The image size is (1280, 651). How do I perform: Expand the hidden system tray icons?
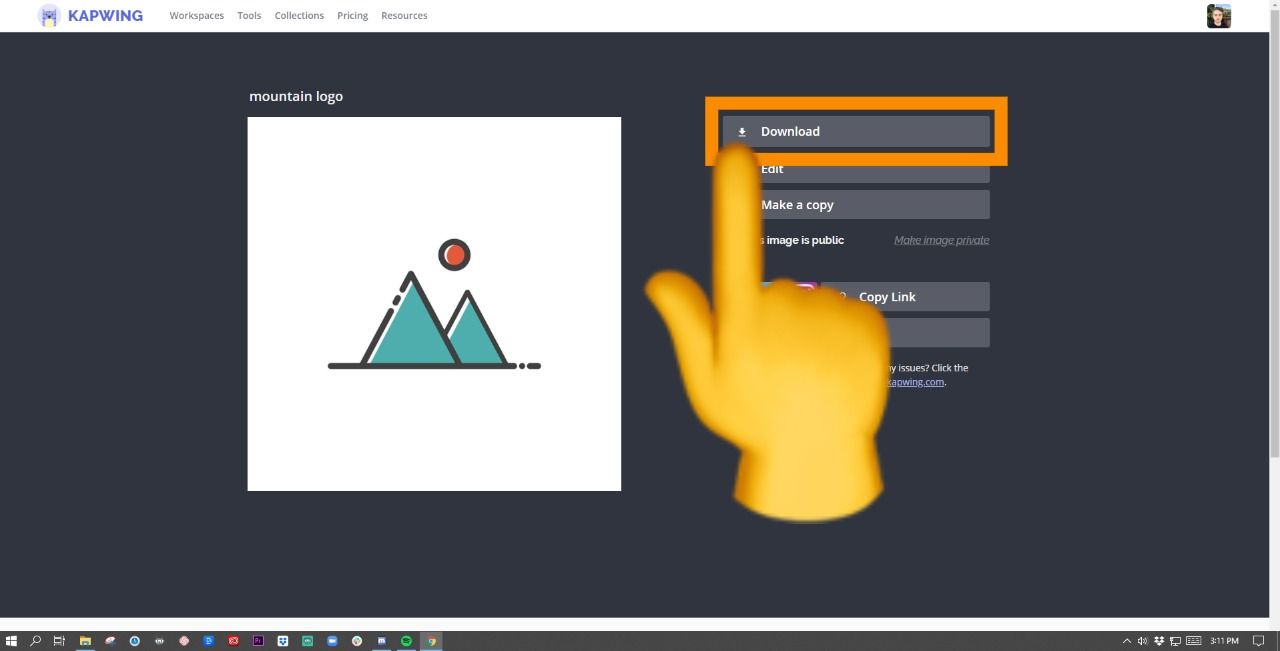coord(1127,641)
